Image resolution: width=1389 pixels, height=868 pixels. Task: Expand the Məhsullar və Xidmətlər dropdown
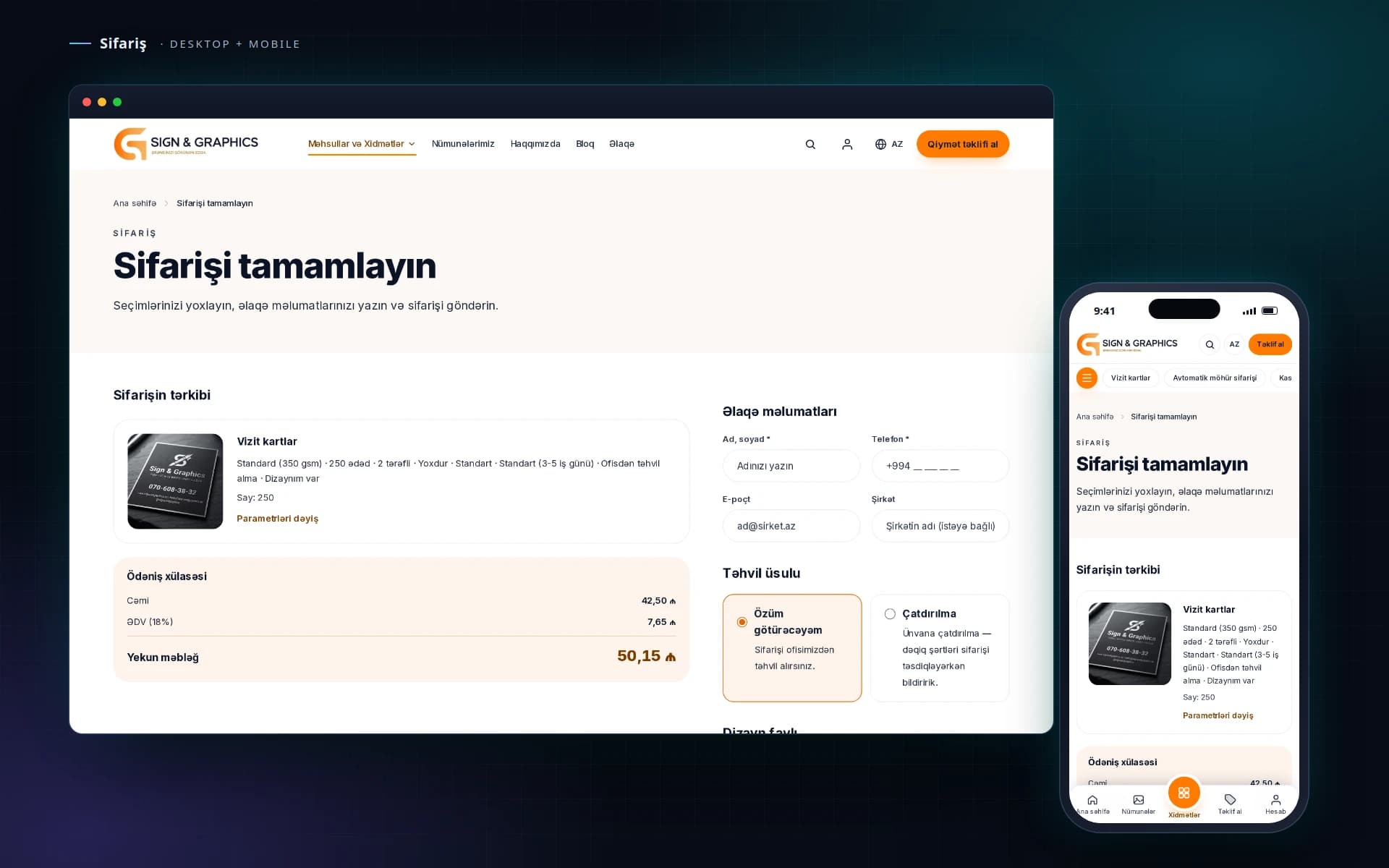[362, 144]
